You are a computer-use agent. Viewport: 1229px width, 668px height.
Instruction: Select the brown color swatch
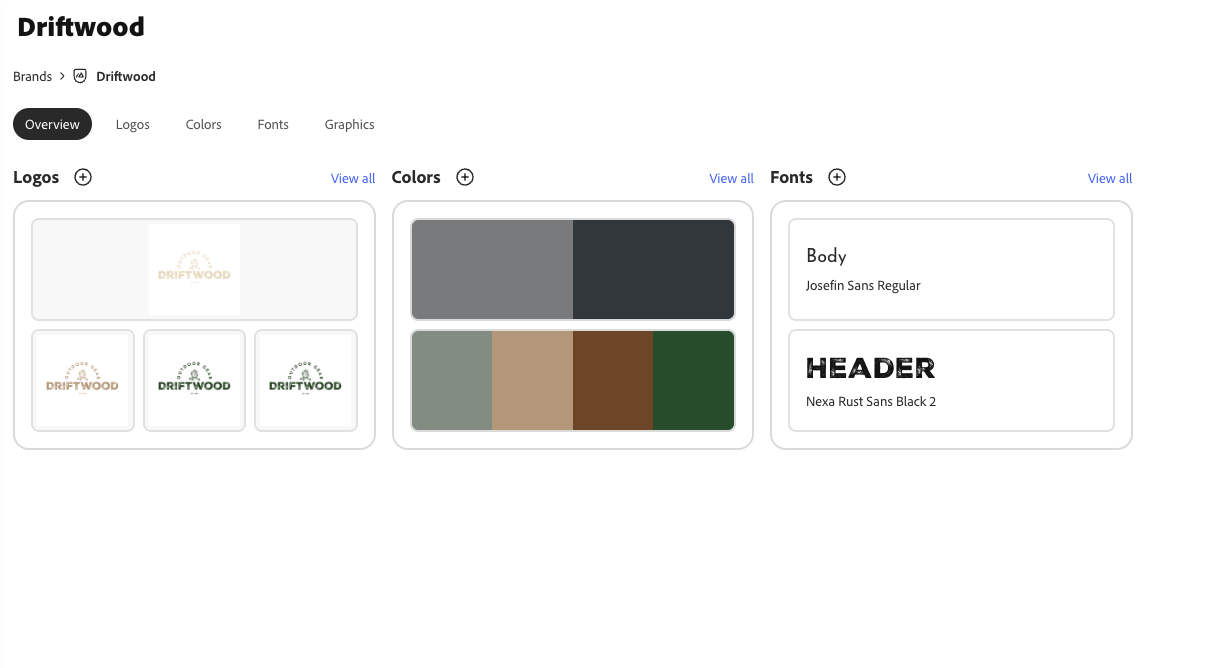point(613,380)
